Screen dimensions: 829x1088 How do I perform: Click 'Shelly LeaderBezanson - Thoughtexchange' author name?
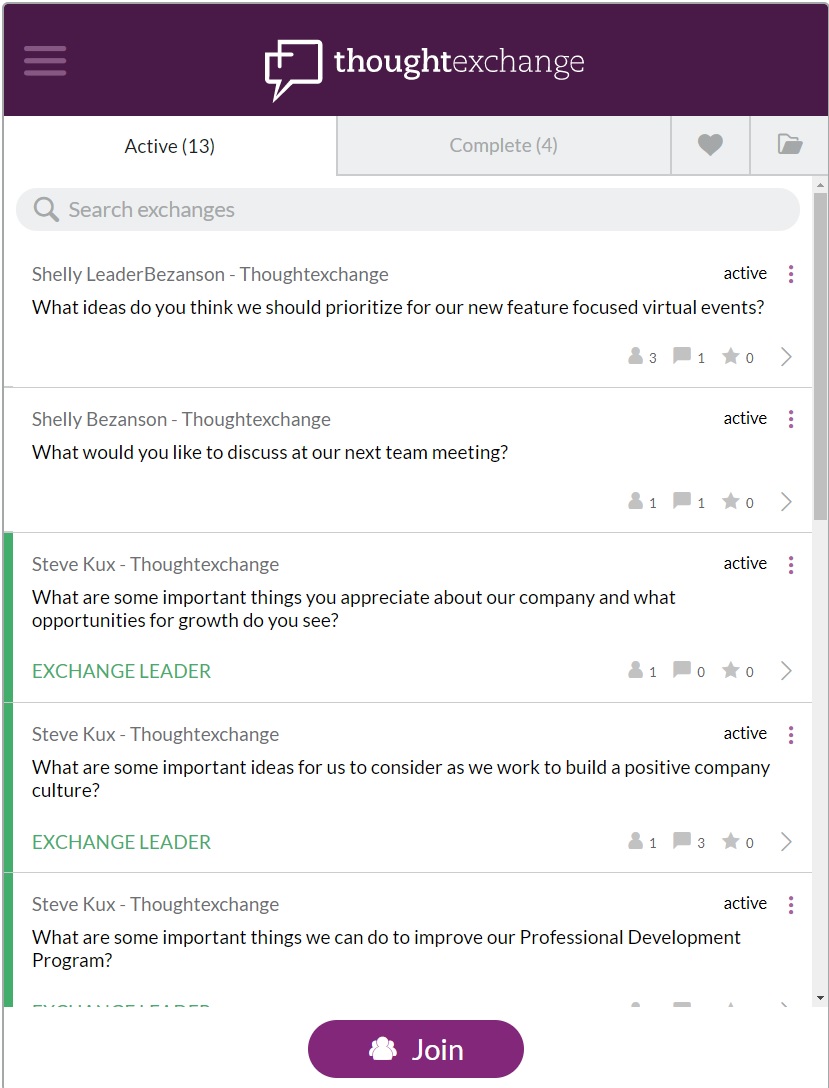210,274
